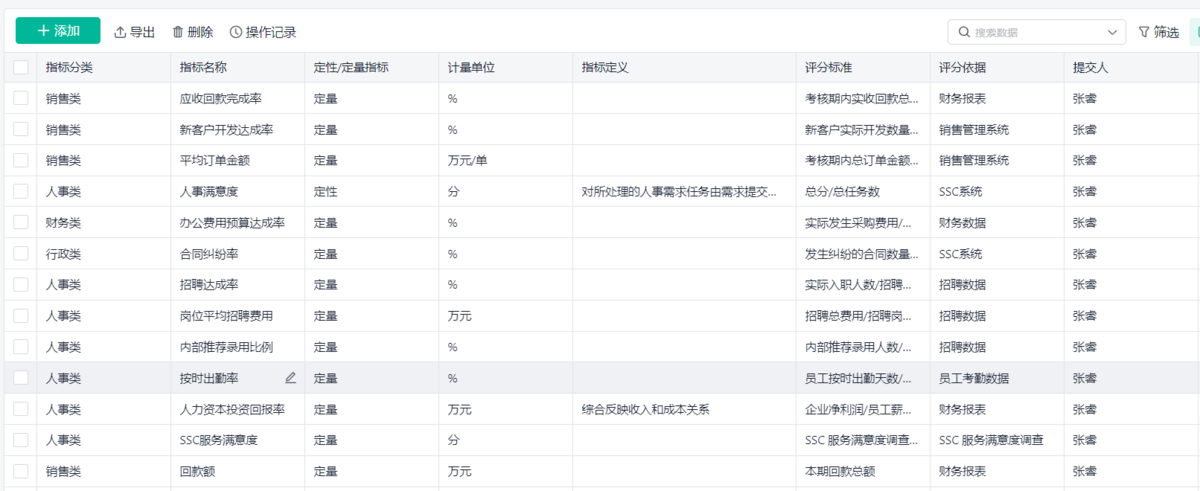The width and height of the screenshot is (1200, 491).
Task: Click the magnifier icon in search box
Action: coord(964,32)
